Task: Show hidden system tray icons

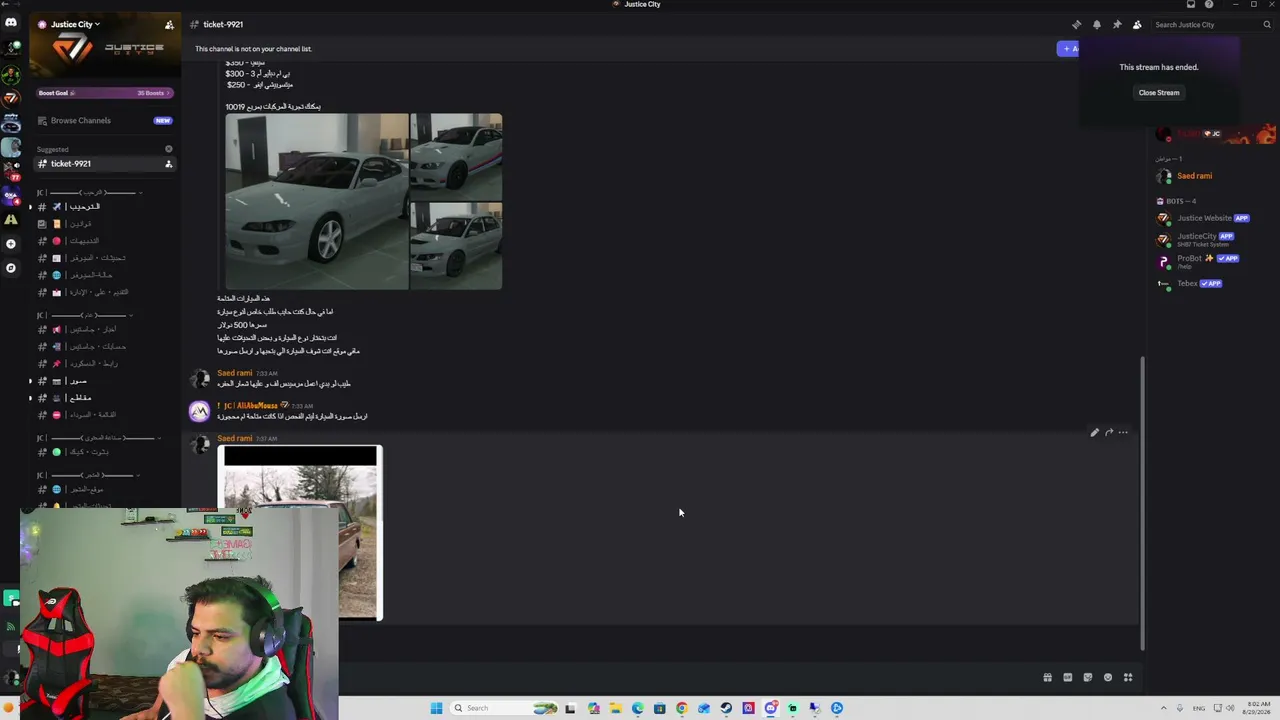Action: pyautogui.click(x=1162, y=708)
